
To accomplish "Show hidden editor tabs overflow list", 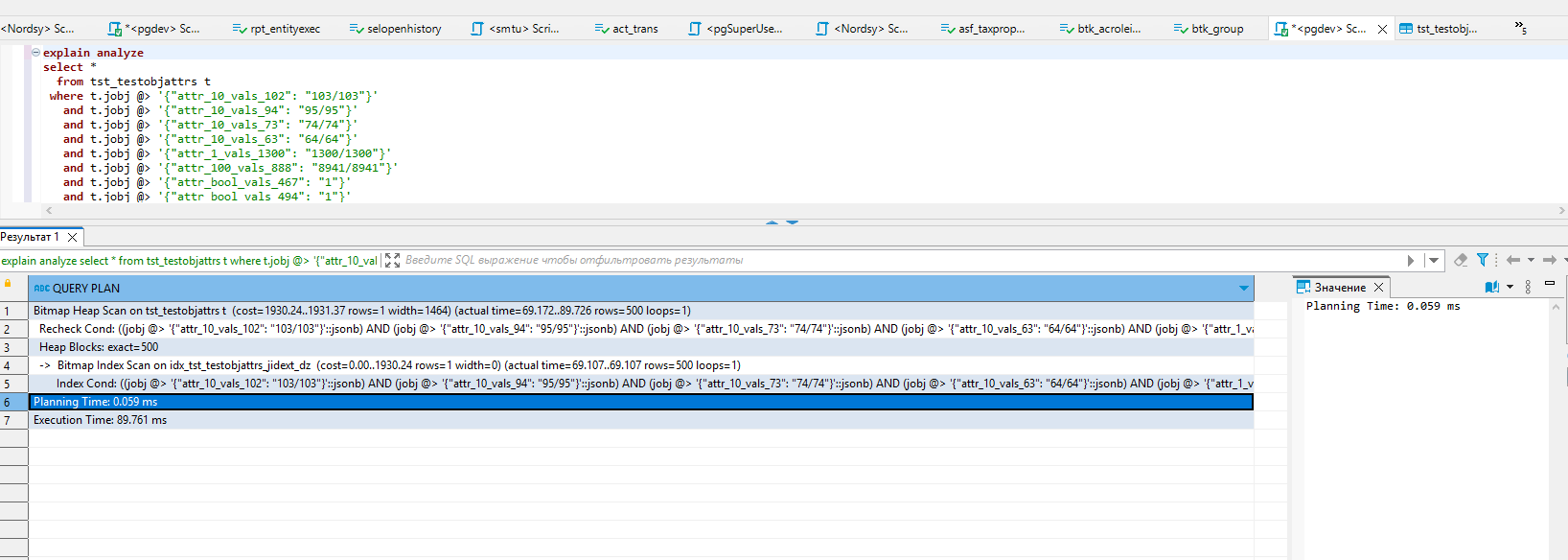I will (x=1520, y=28).
